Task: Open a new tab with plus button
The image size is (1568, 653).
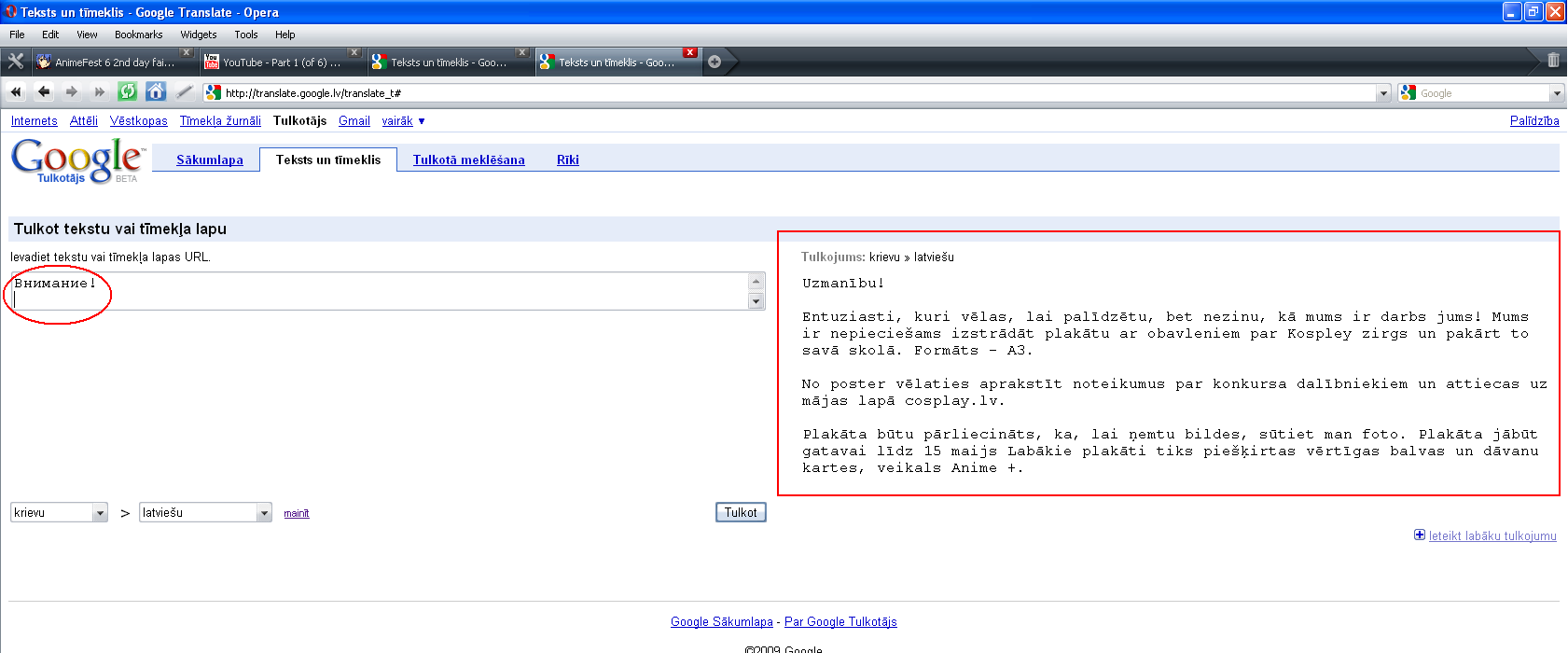Action: [715, 62]
